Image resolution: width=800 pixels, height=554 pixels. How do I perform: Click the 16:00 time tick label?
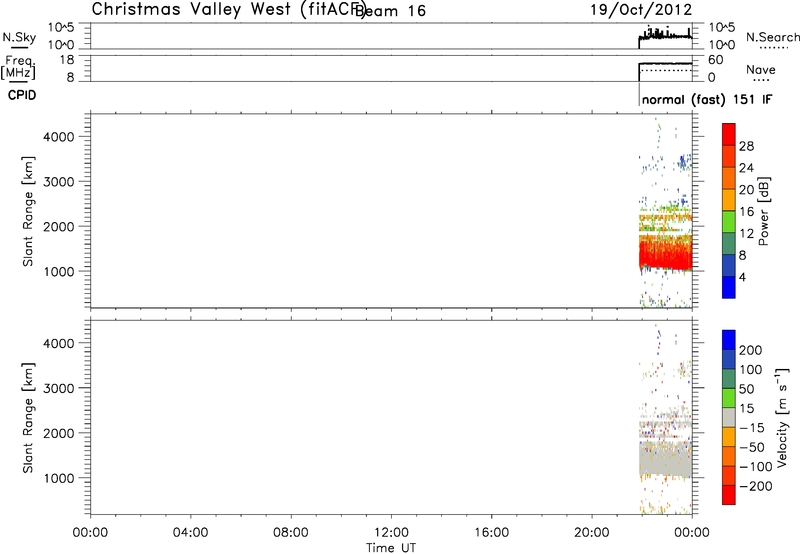click(491, 533)
